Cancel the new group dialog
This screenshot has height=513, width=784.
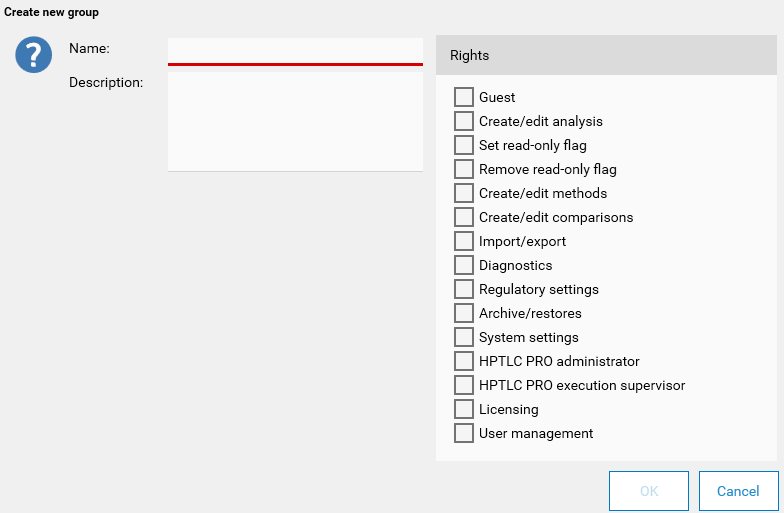point(738,491)
